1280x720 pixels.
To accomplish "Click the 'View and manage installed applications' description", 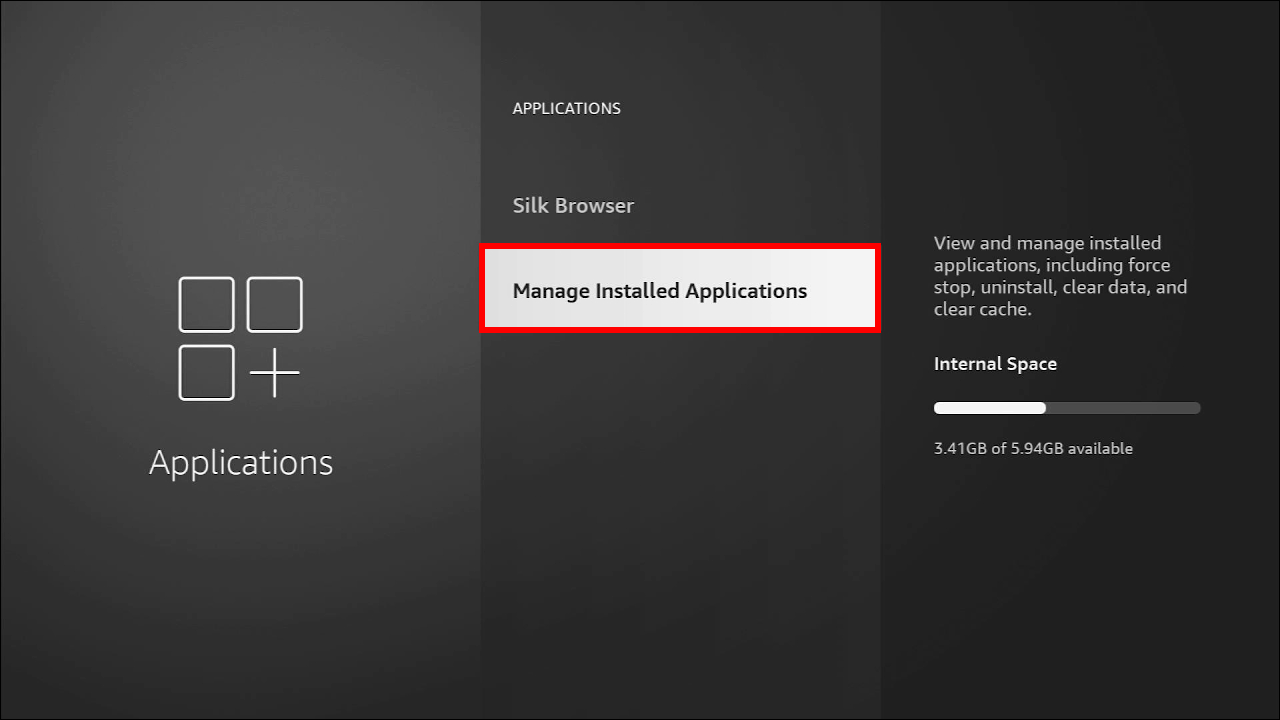I will coord(1061,276).
